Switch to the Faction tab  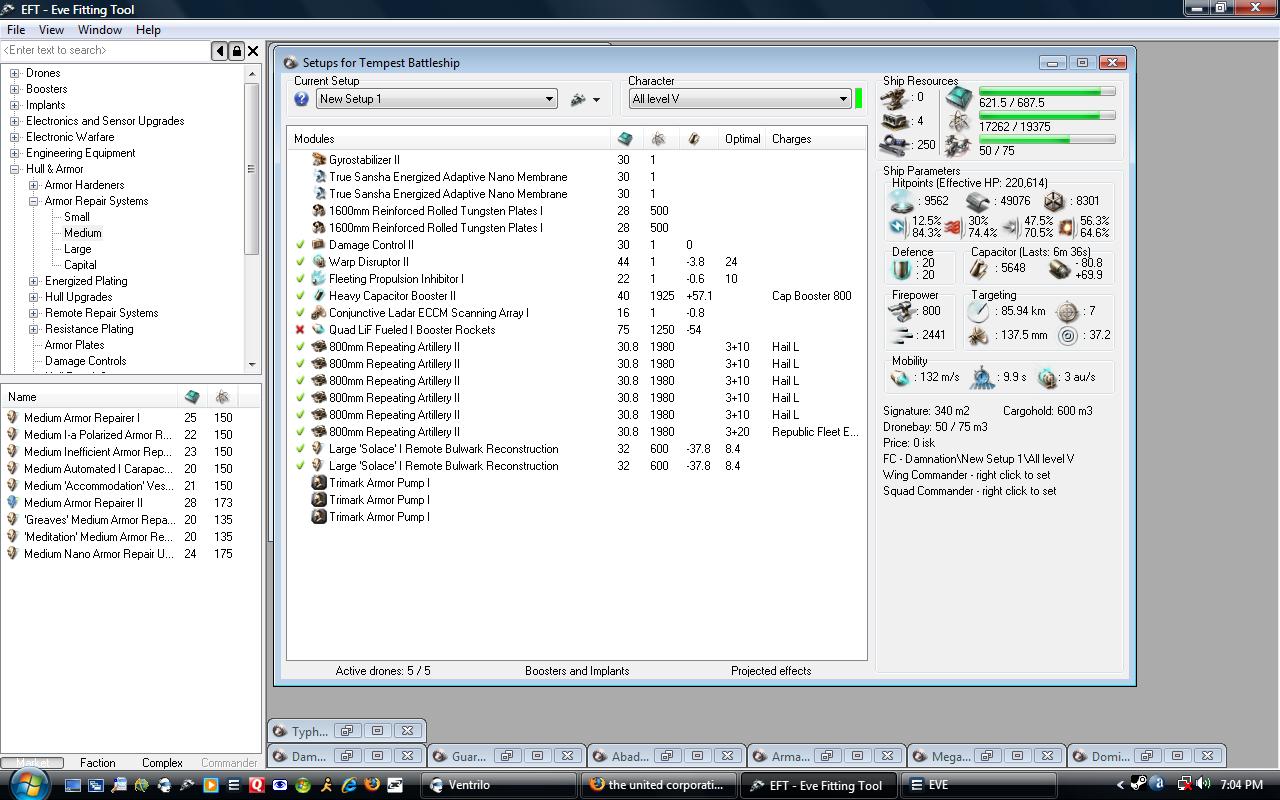(x=97, y=763)
